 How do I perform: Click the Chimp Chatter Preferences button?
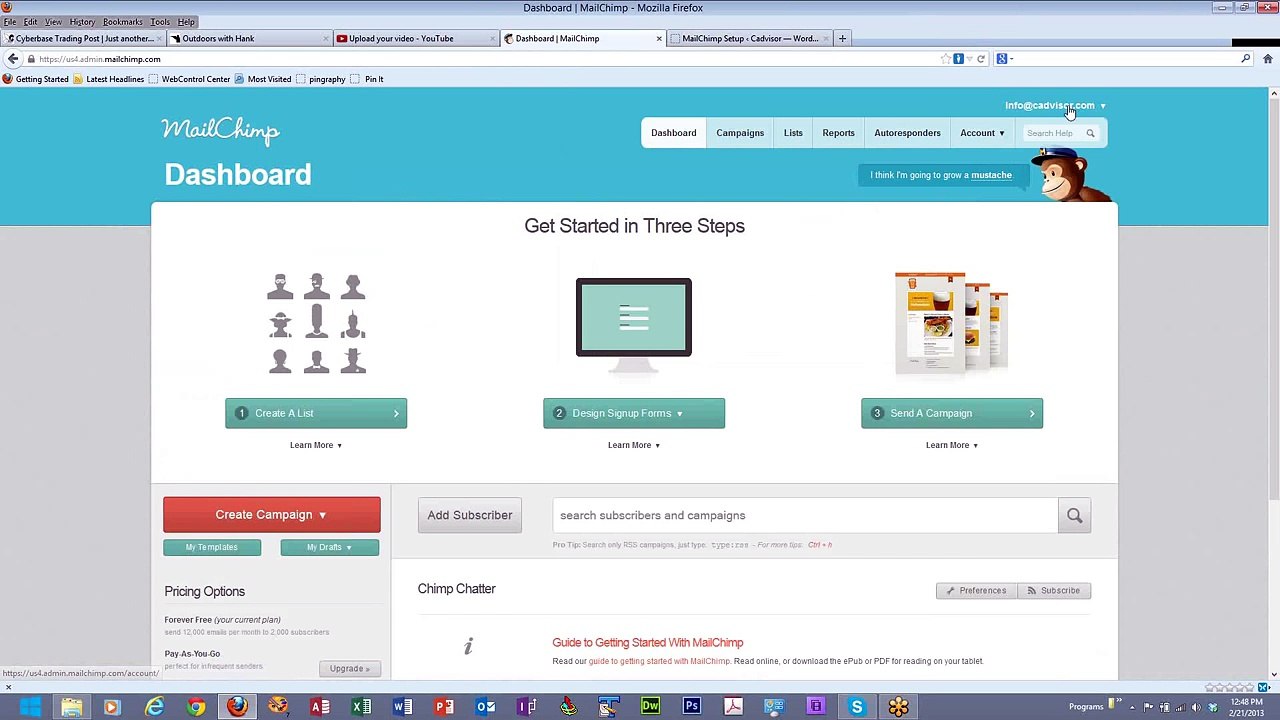(x=977, y=590)
